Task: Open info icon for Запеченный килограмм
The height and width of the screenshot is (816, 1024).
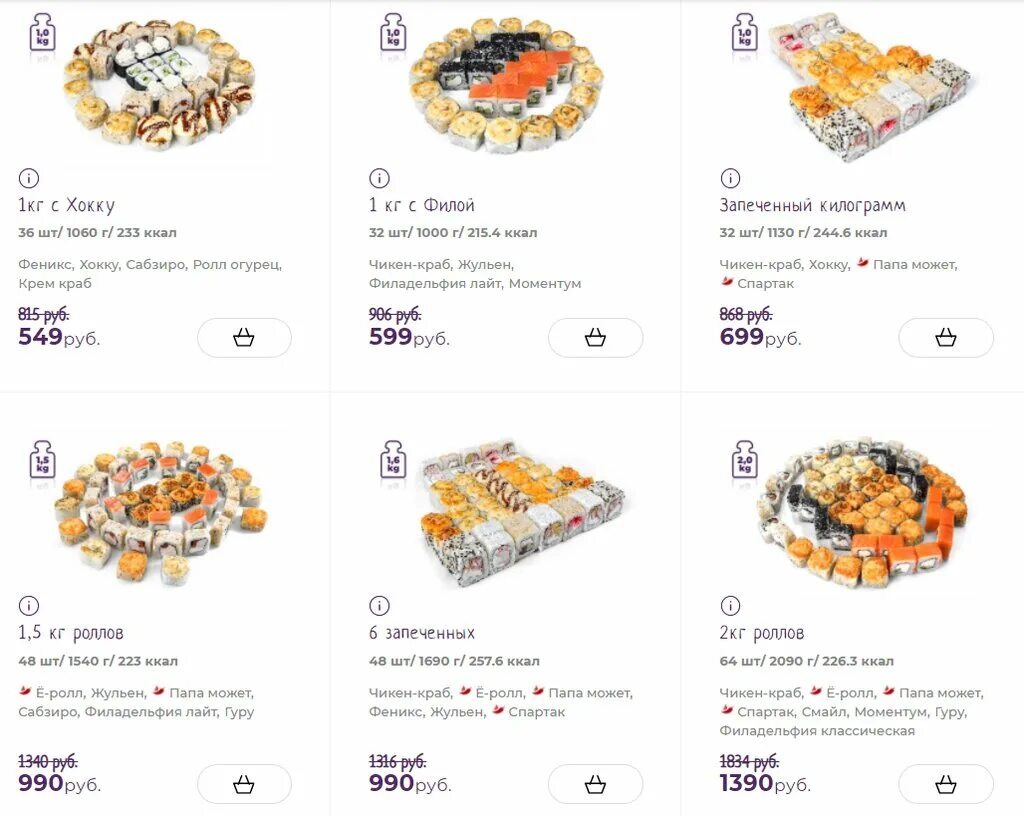Action: tap(731, 179)
